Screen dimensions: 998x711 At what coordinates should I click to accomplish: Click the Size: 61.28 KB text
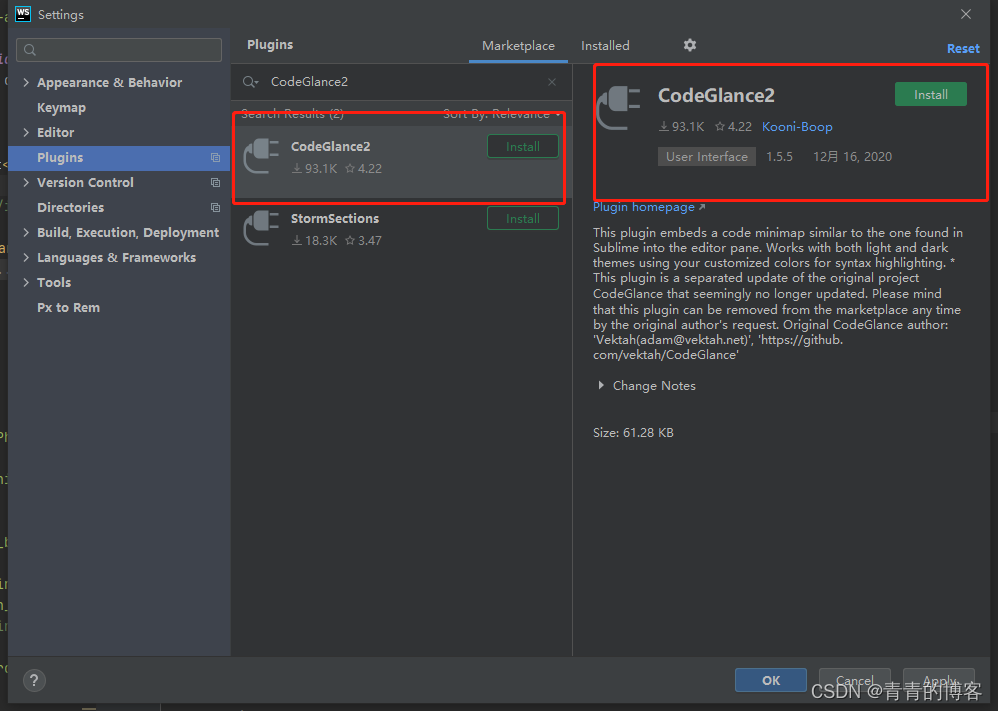633,433
